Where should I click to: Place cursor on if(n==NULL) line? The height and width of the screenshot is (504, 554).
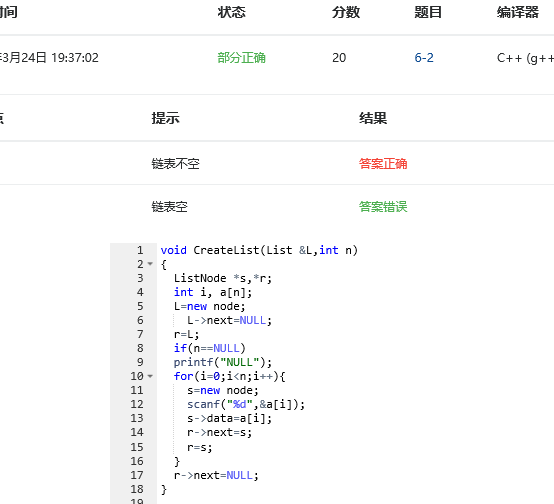pyautogui.click(x=210, y=348)
